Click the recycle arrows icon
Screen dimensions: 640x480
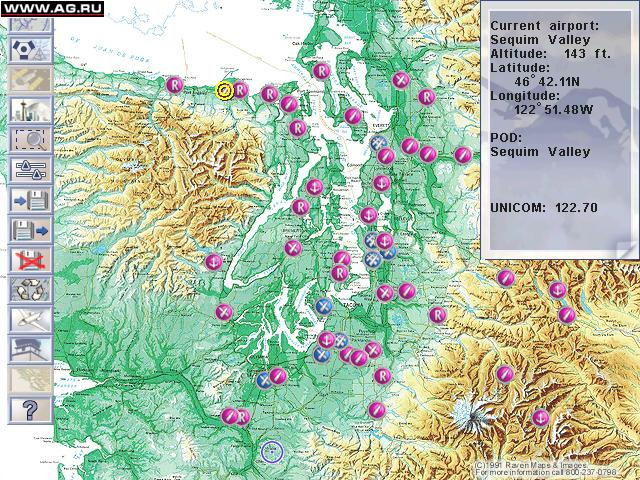click(x=31, y=290)
